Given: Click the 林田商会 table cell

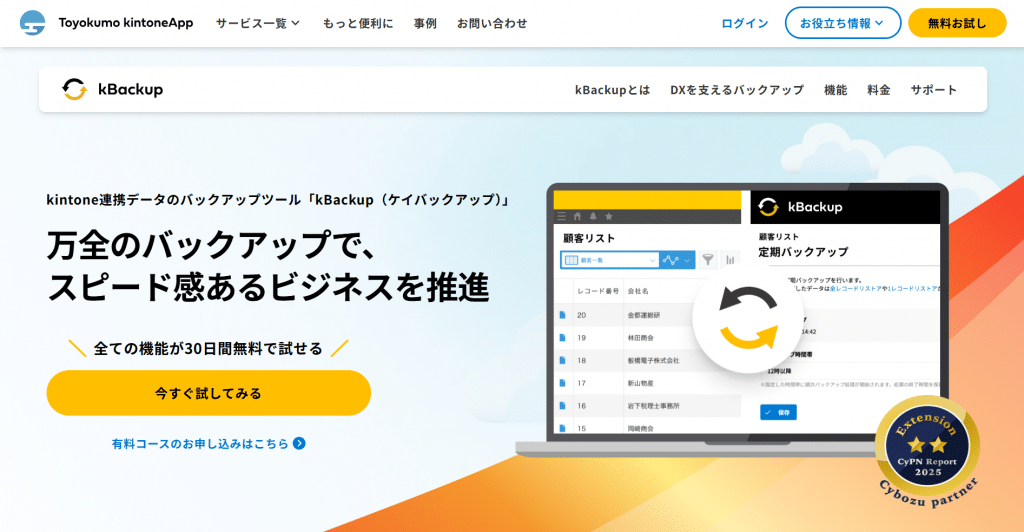Looking at the screenshot, I should coord(641,337).
